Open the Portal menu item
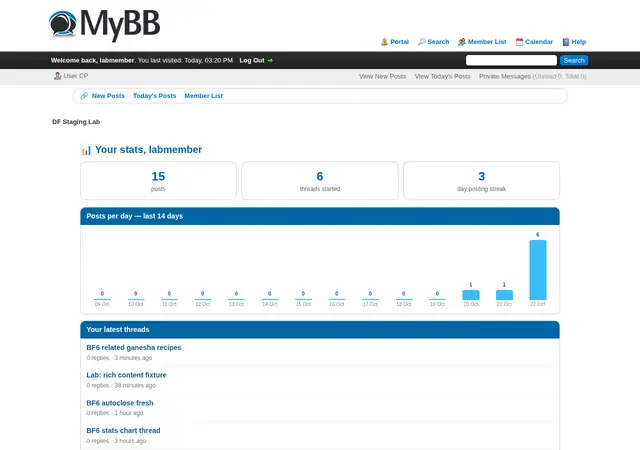The height and width of the screenshot is (450, 640). coord(399,42)
